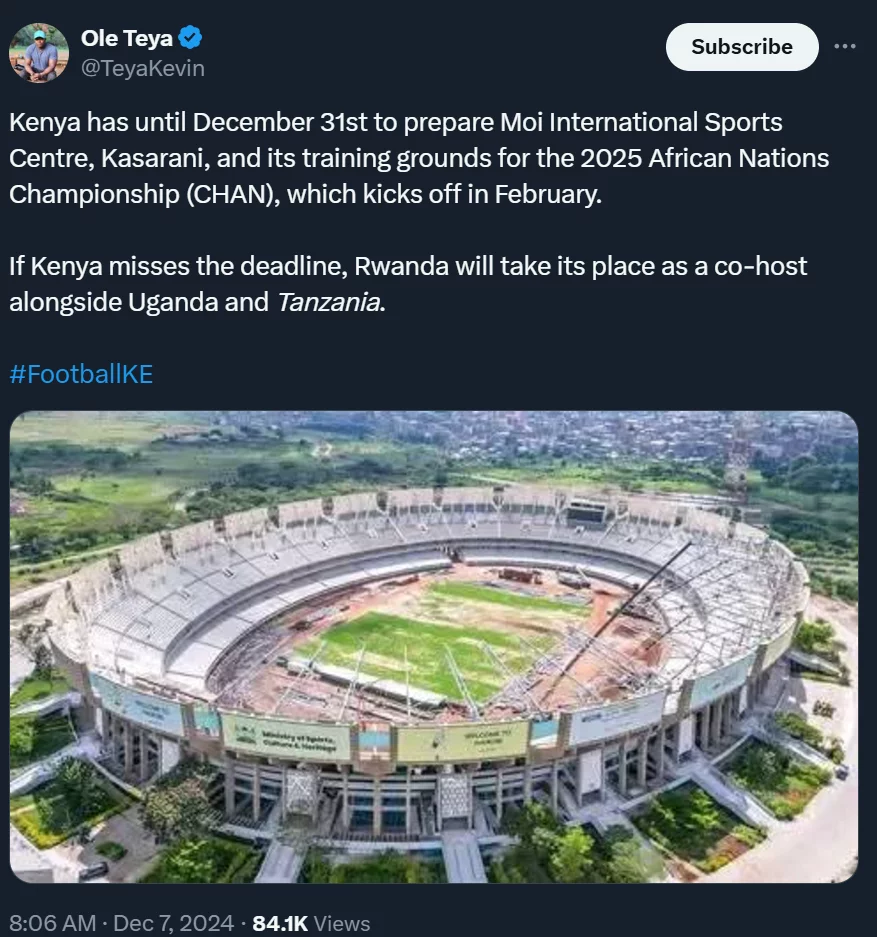Click the blue verified checkmark badge
Viewport: 877px width, 937px height.
[x=190, y=38]
